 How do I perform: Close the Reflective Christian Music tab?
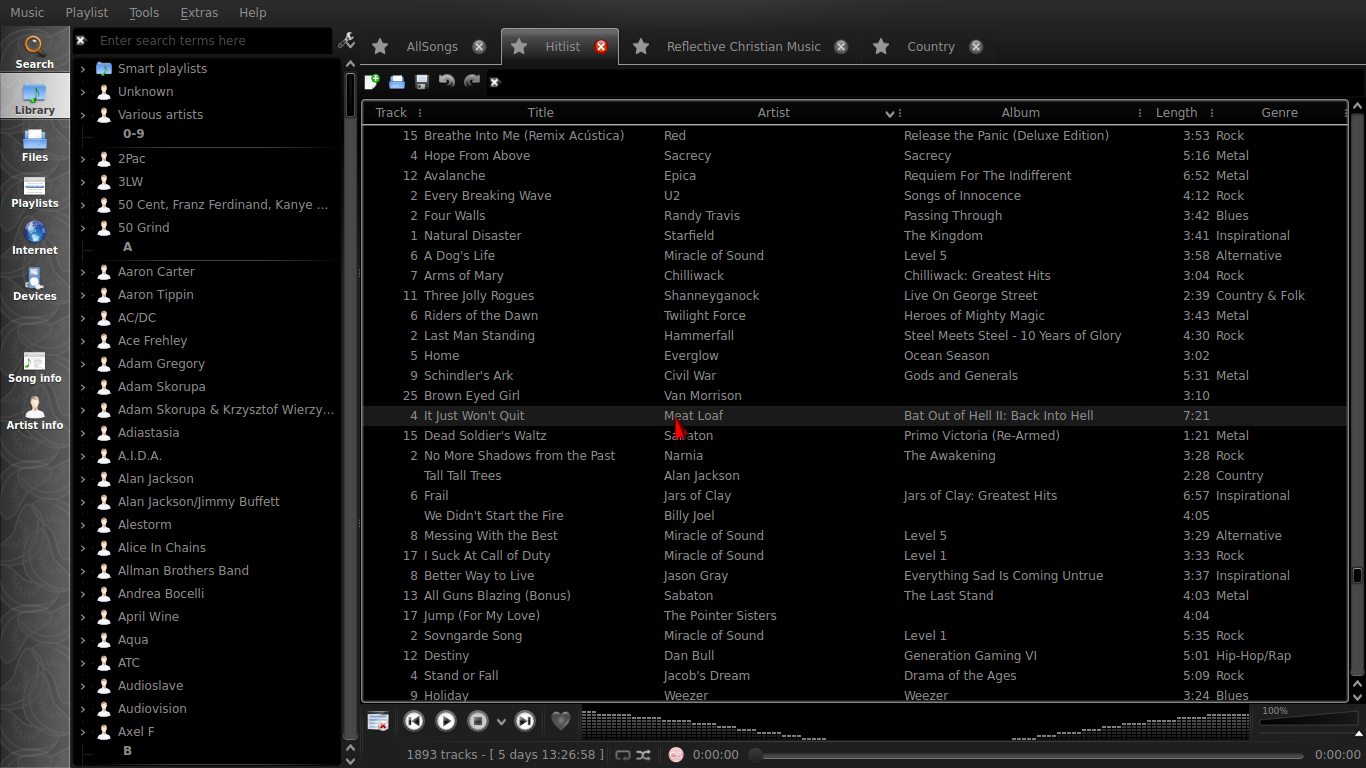(841, 46)
